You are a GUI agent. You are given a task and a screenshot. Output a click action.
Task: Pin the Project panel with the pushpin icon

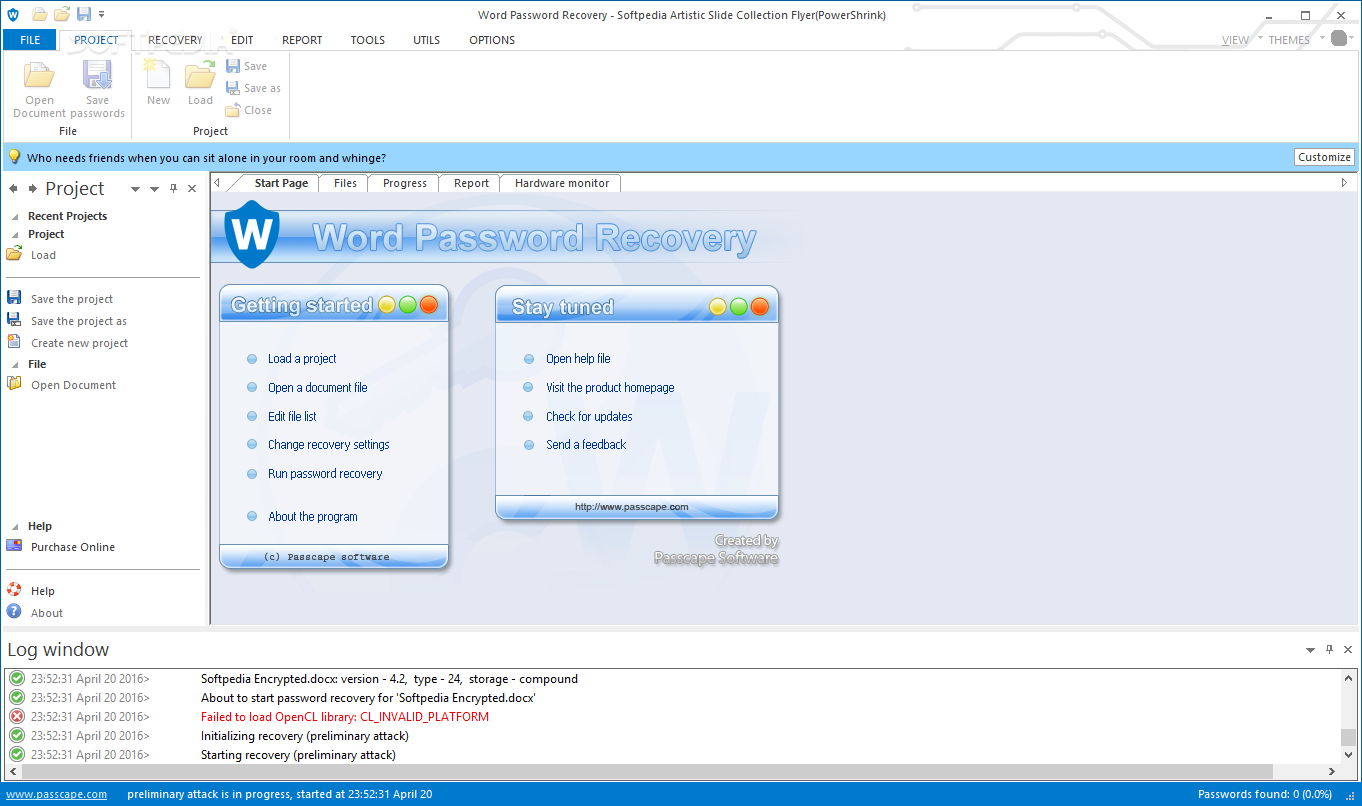click(173, 188)
